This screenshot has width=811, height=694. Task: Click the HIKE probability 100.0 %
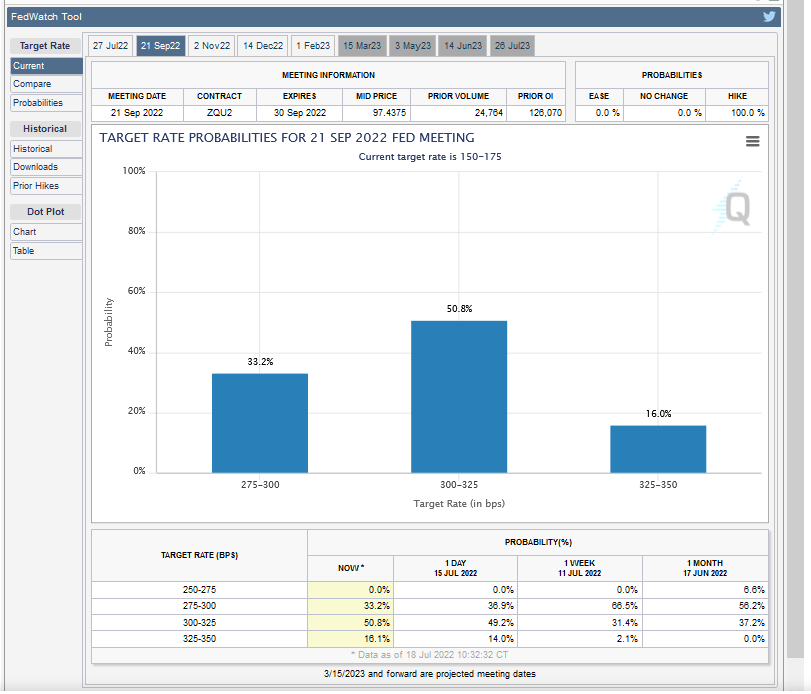coord(747,113)
